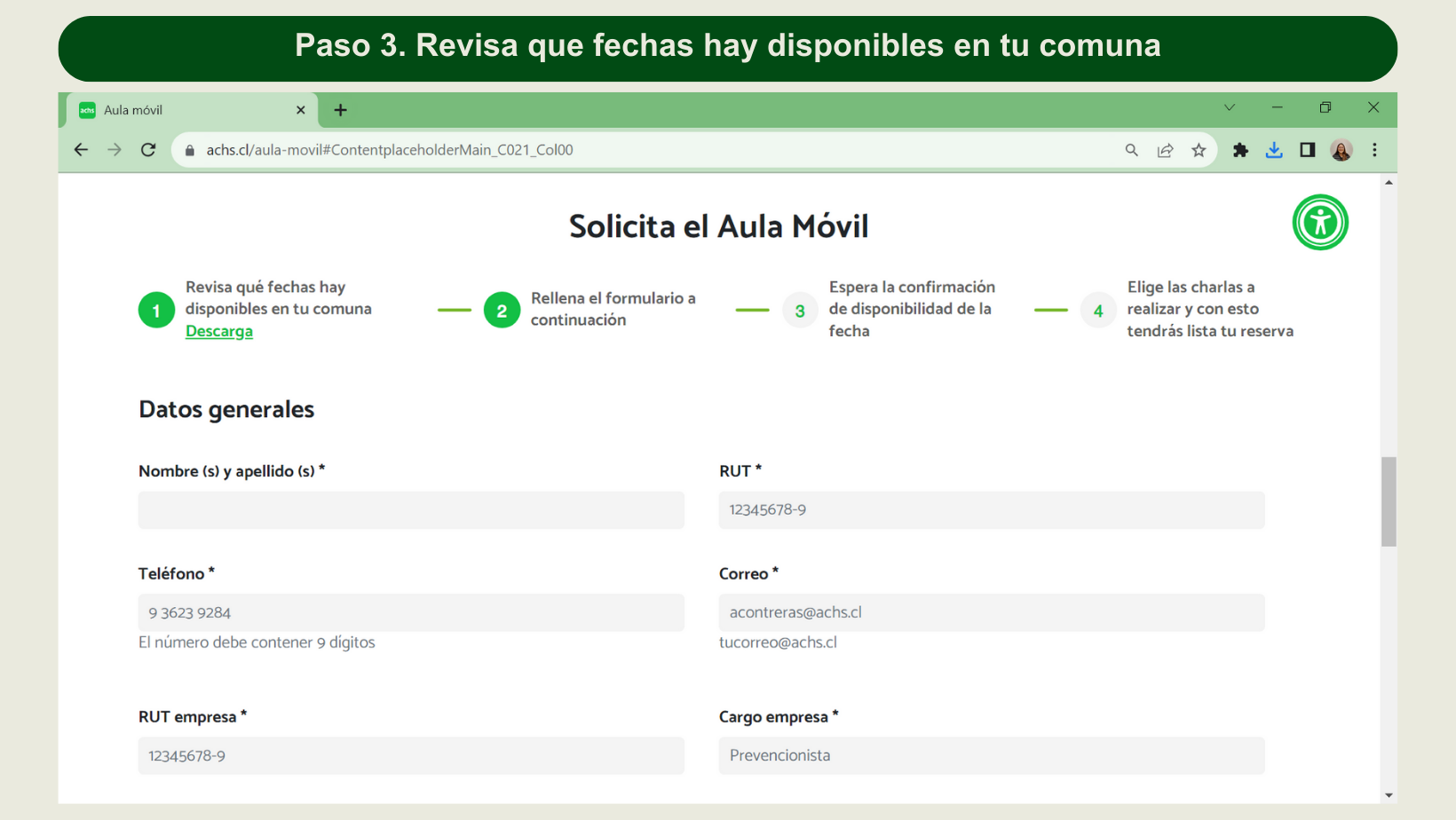The height and width of the screenshot is (820, 1456).
Task: Click the padlock site info icon
Action: click(x=189, y=151)
